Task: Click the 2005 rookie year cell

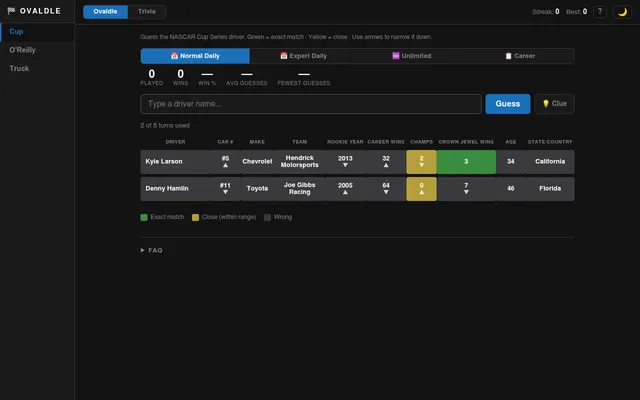Action: tap(345, 189)
